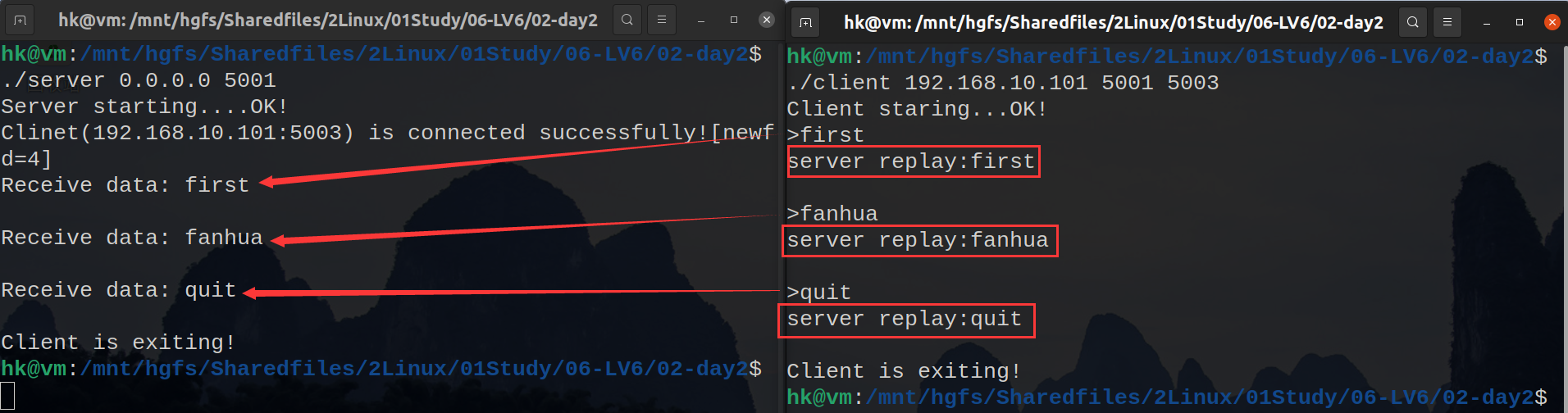
Task: Click the new tab icon in right terminal
Action: (x=806, y=22)
